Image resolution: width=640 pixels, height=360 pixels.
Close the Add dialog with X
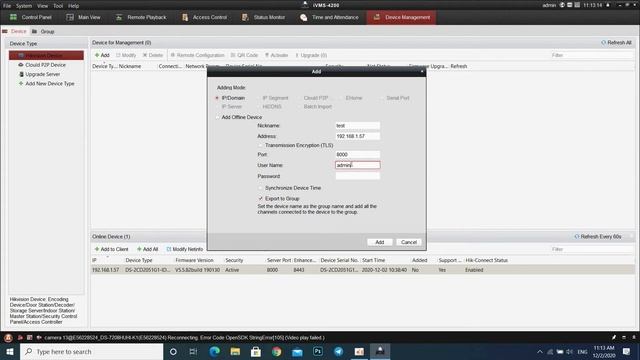click(422, 71)
